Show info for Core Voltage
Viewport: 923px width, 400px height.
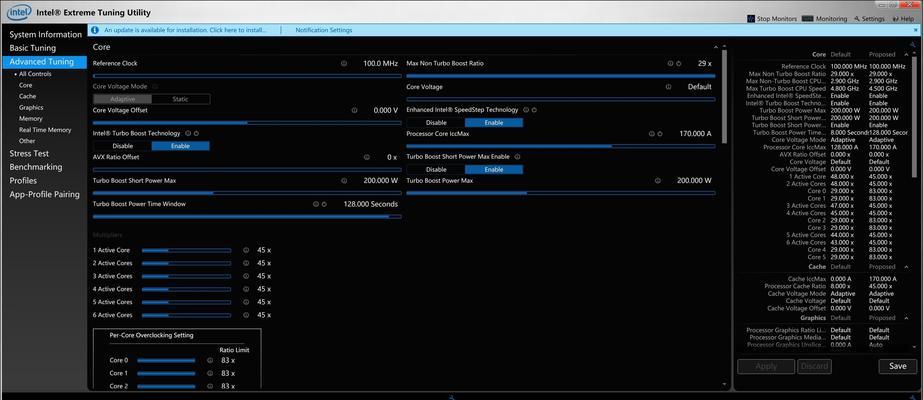[x=668, y=86]
